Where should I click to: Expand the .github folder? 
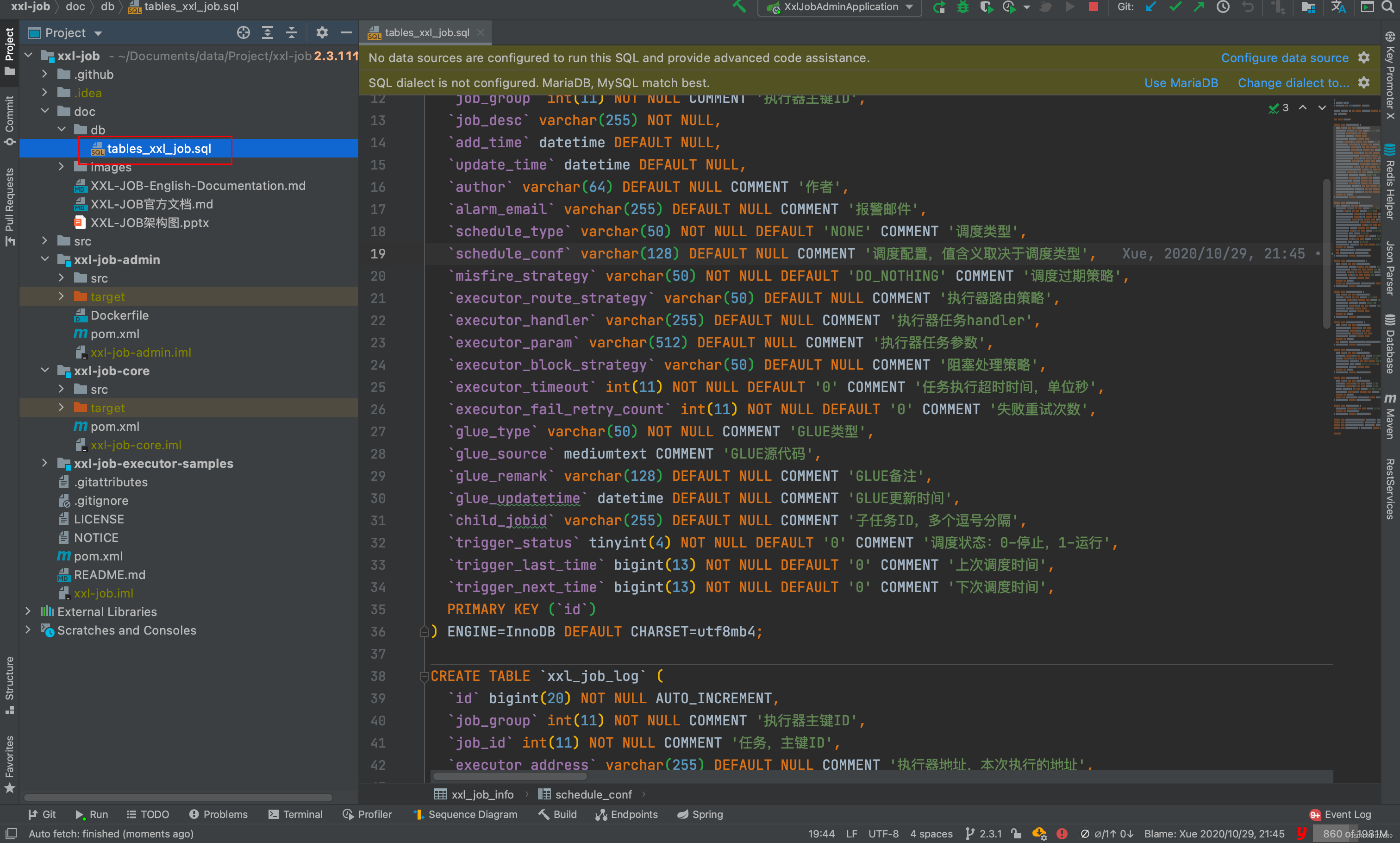click(45, 75)
